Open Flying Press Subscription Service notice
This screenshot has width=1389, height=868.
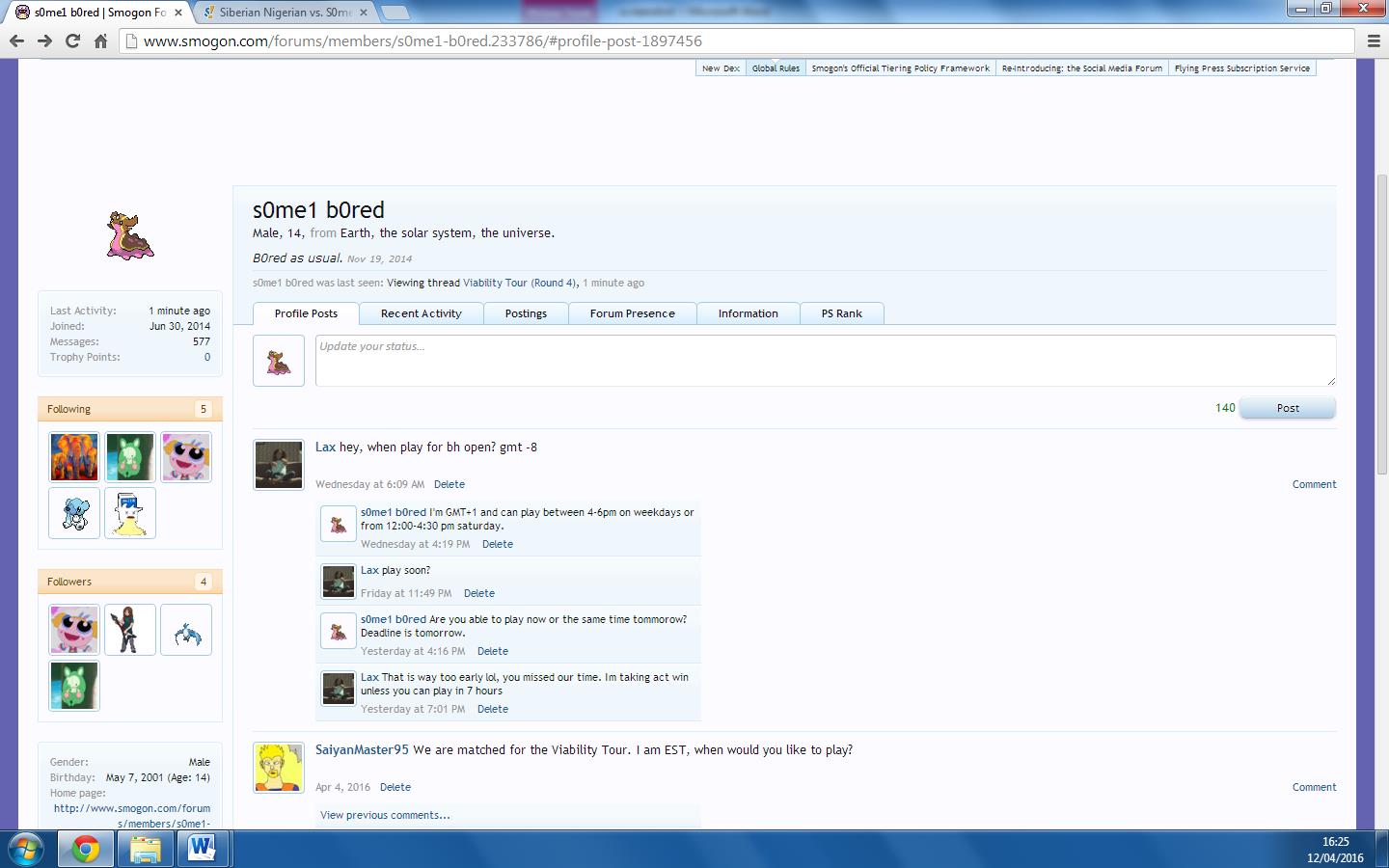pos(1242,68)
